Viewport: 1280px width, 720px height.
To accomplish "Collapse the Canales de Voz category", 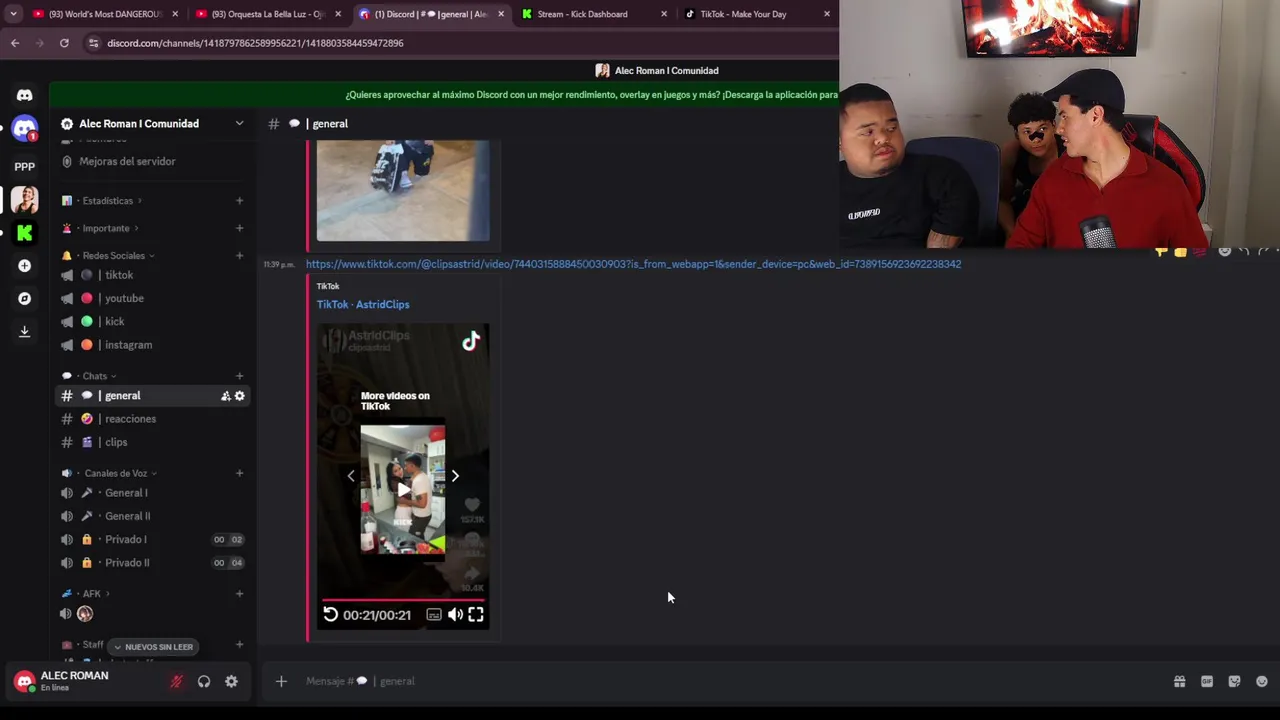I will tap(116, 473).
